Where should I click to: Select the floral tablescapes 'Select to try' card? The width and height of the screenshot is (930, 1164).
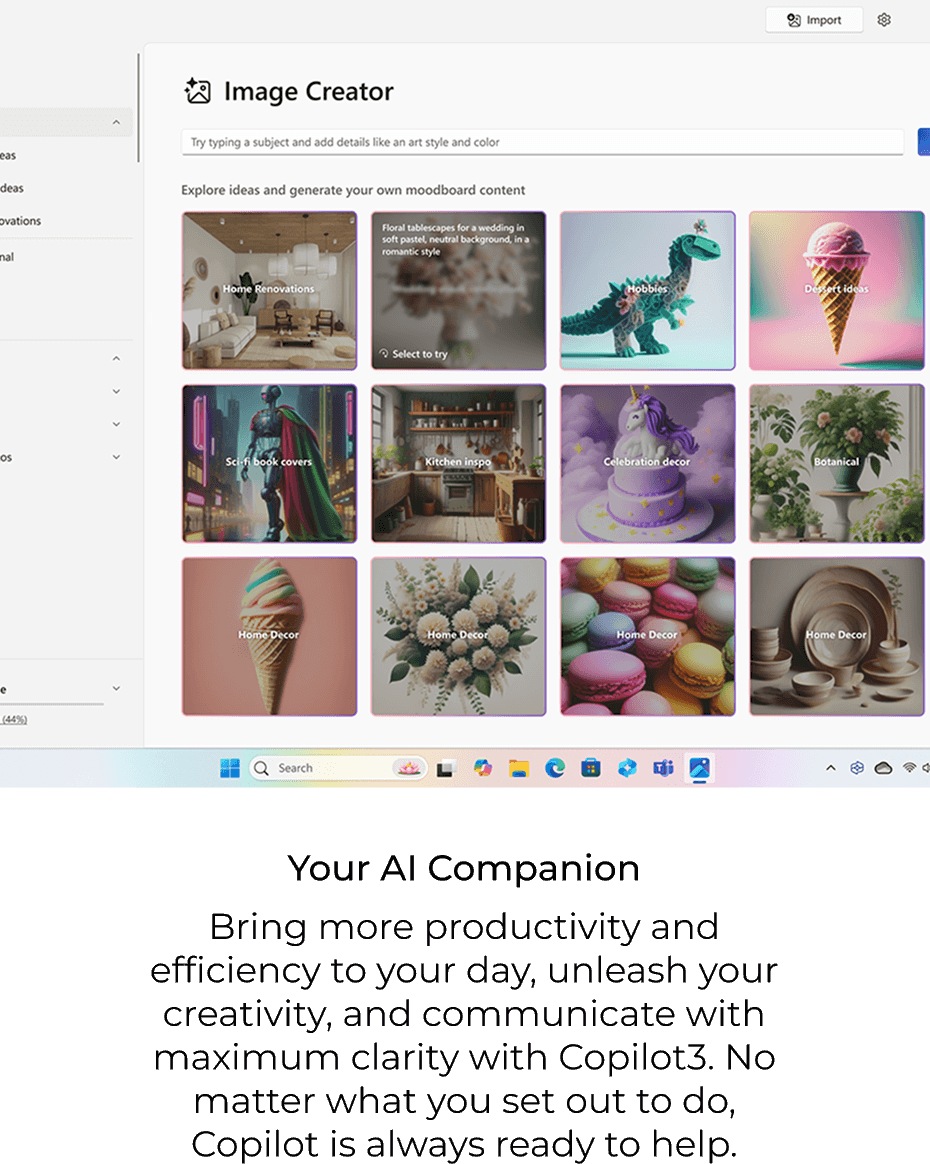point(459,290)
